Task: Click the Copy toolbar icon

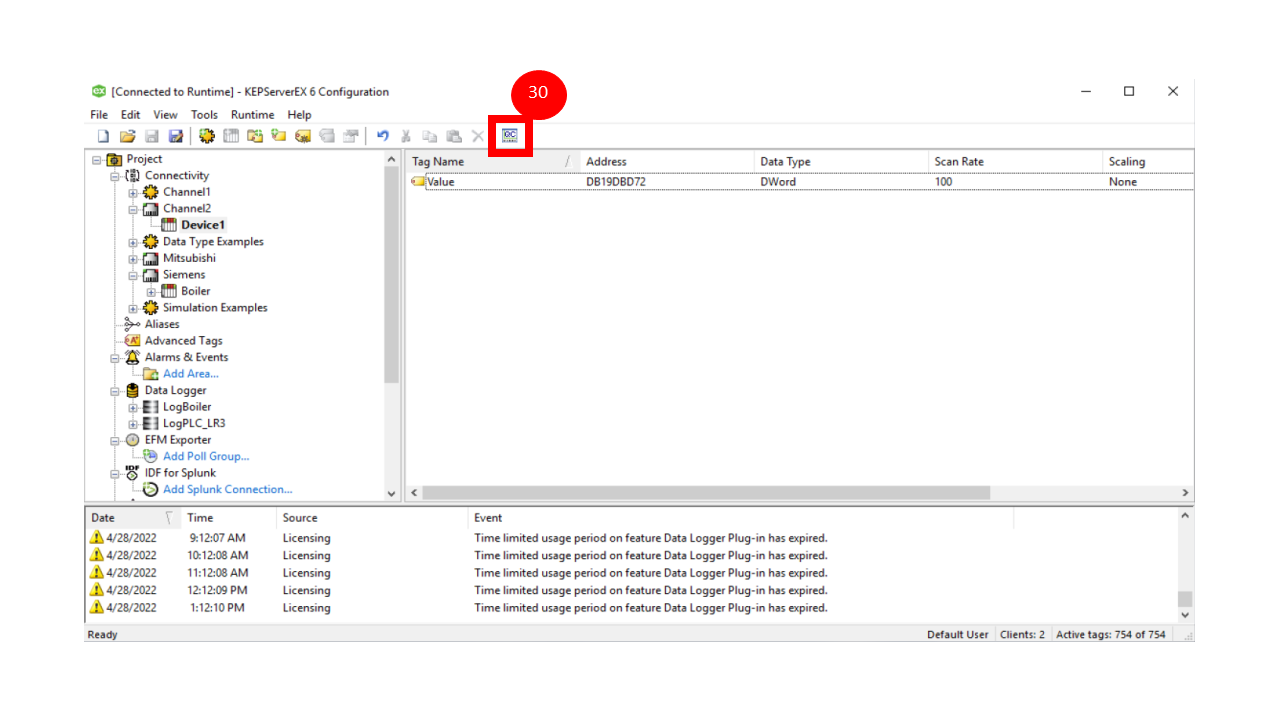Action: point(430,136)
